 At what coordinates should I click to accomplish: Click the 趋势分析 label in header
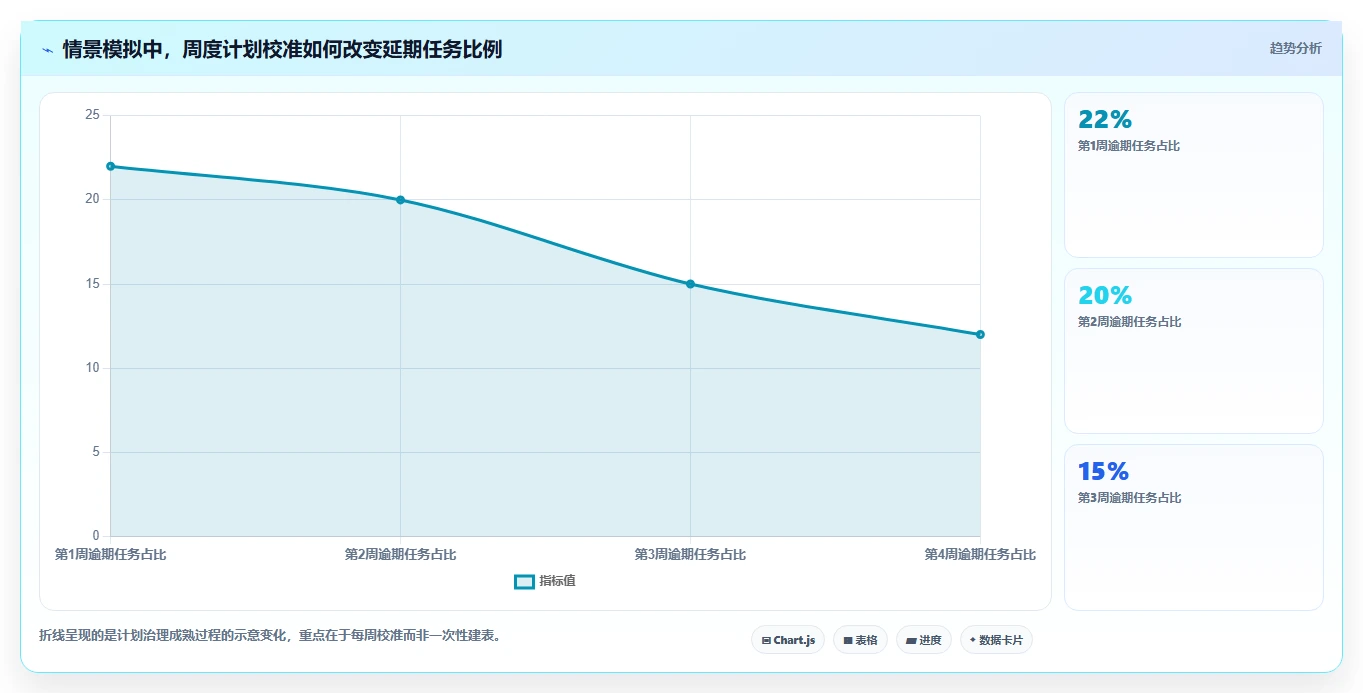(1295, 48)
